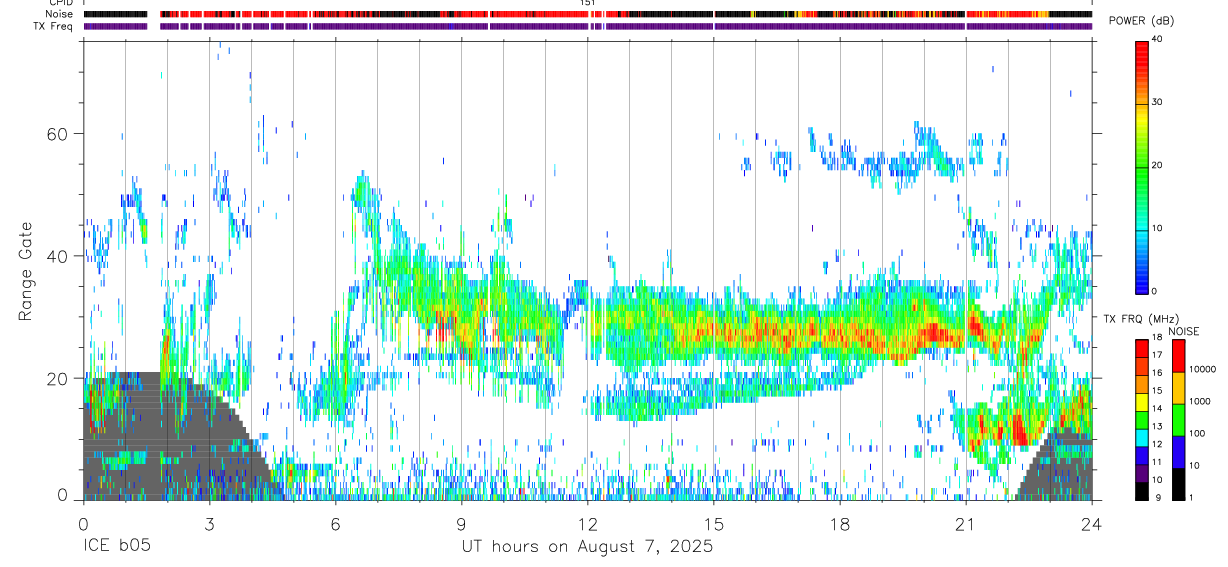The height and width of the screenshot is (567, 1228).
Task: Select the 10 tick on power scale
Action: coord(1157,228)
